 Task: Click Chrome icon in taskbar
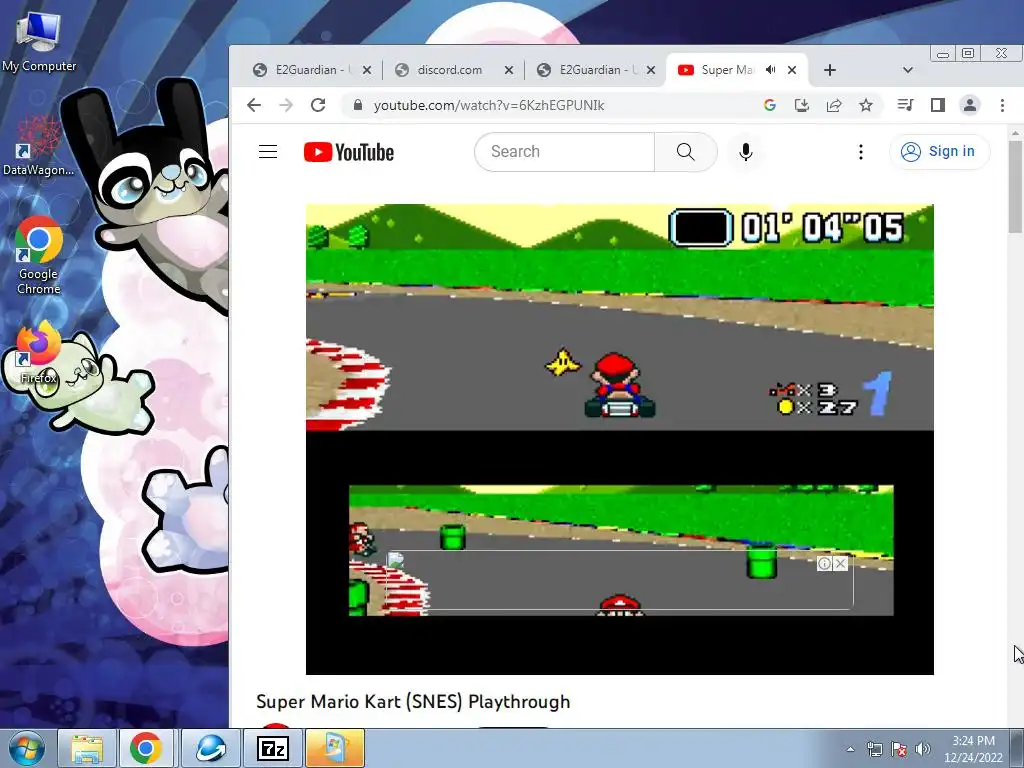pos(146,748)
